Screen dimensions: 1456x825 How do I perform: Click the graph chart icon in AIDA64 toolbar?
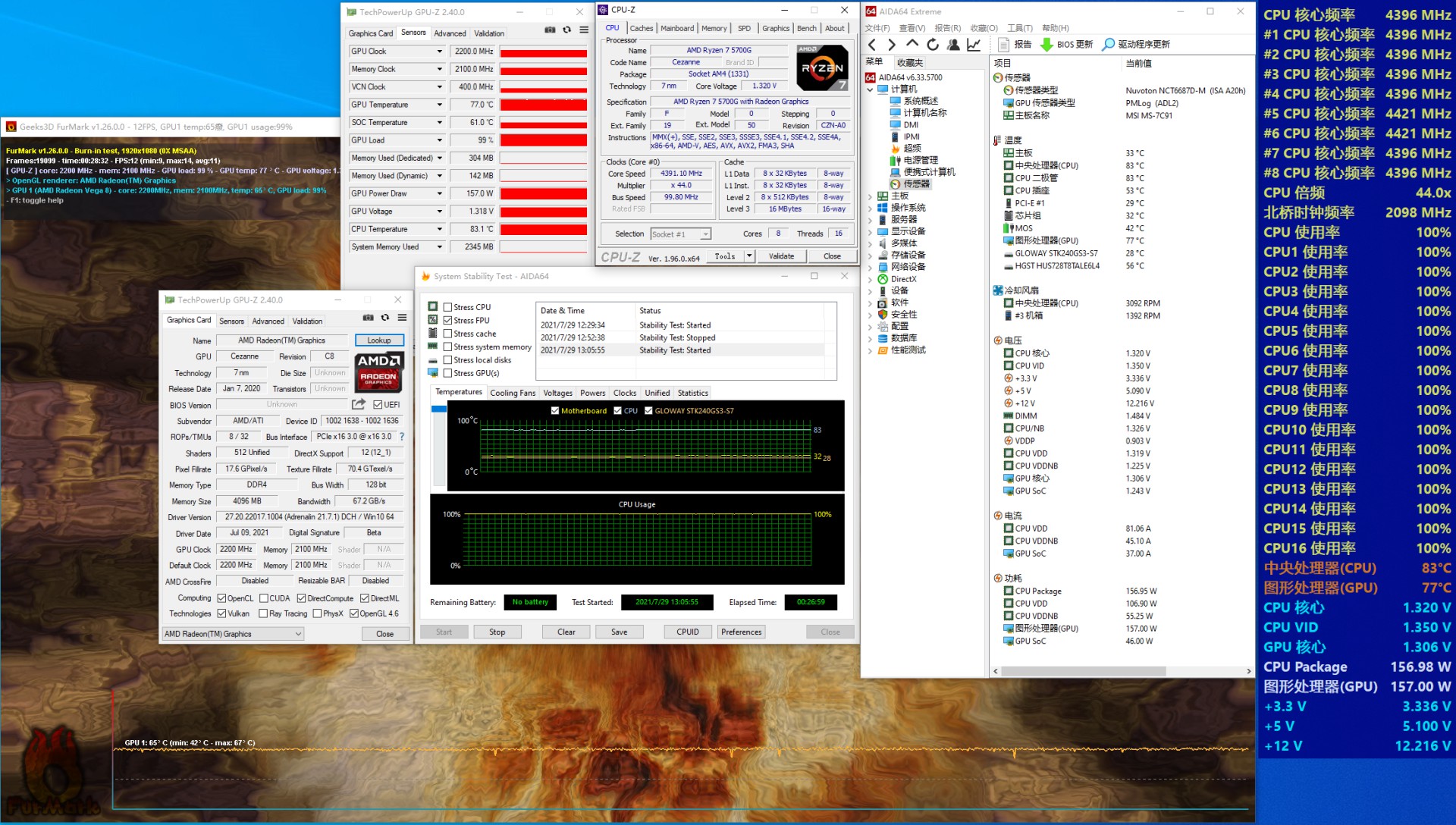click(974, 43)
